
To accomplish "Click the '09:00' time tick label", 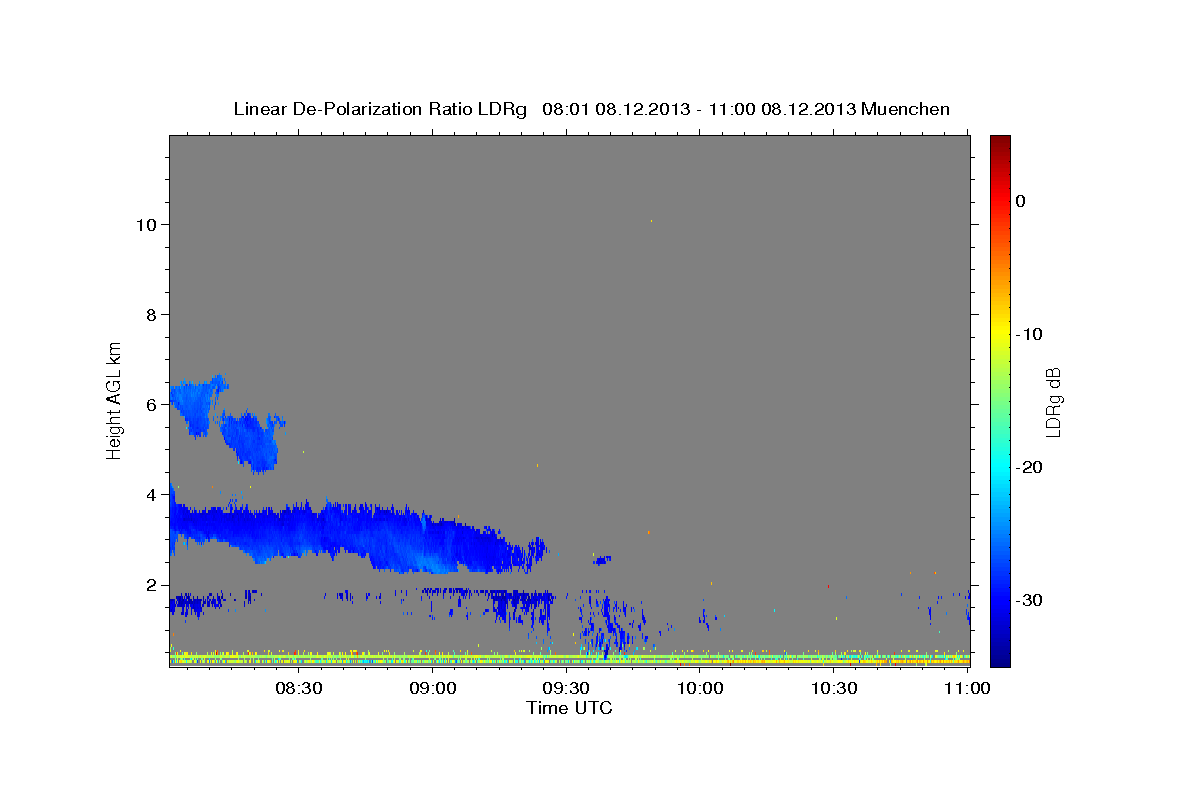I will pyautogui.click(x=434, y=688).
